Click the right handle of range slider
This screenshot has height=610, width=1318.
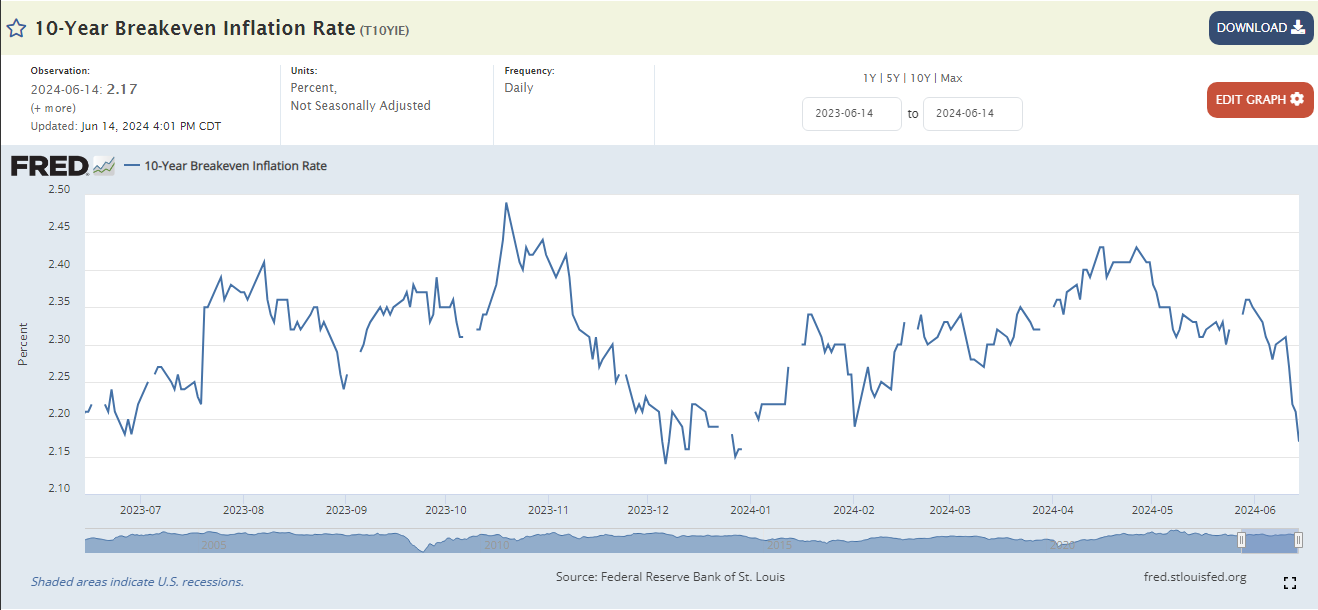1298,540
